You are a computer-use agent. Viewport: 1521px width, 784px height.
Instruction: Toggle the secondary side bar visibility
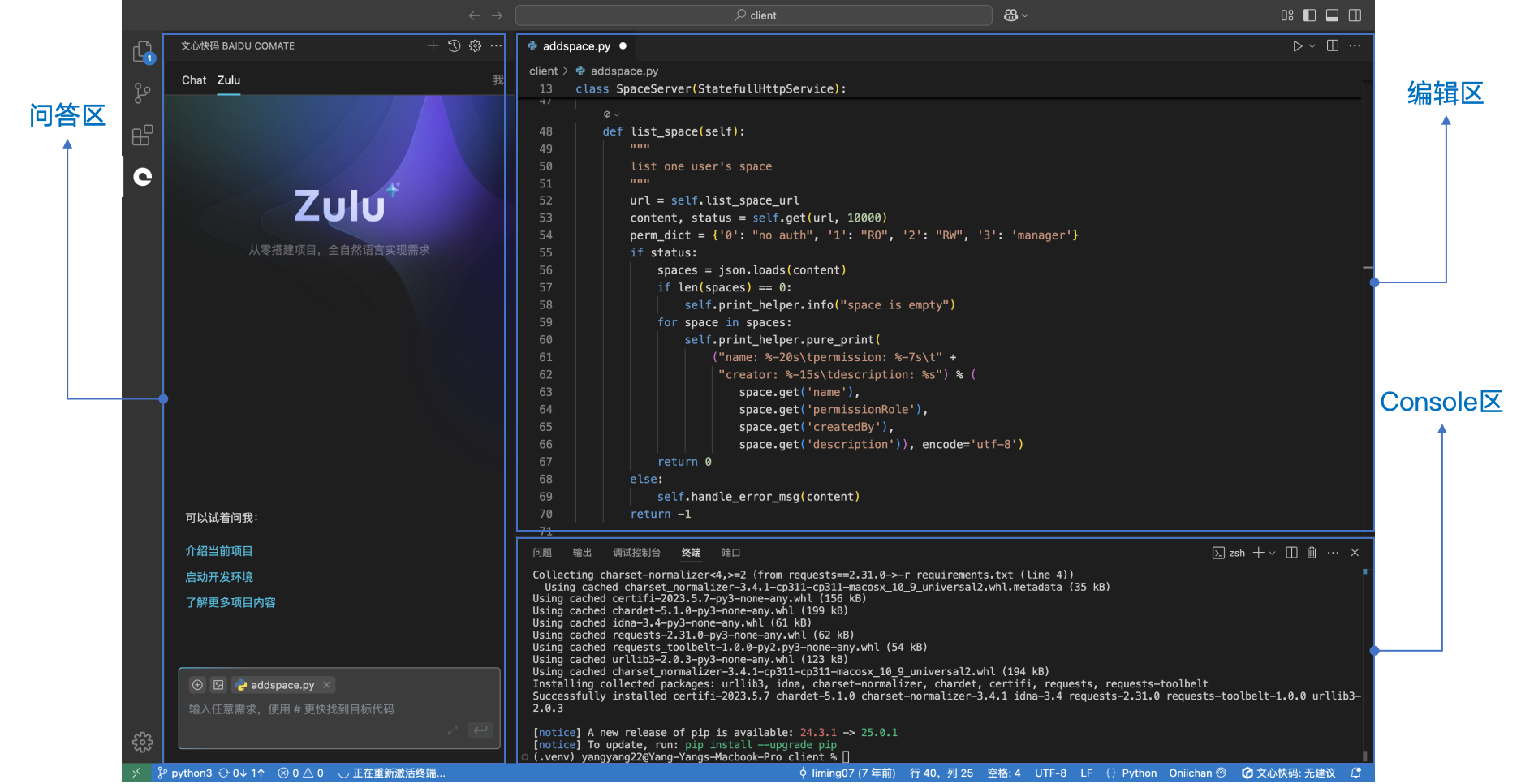coord(1355,15)
